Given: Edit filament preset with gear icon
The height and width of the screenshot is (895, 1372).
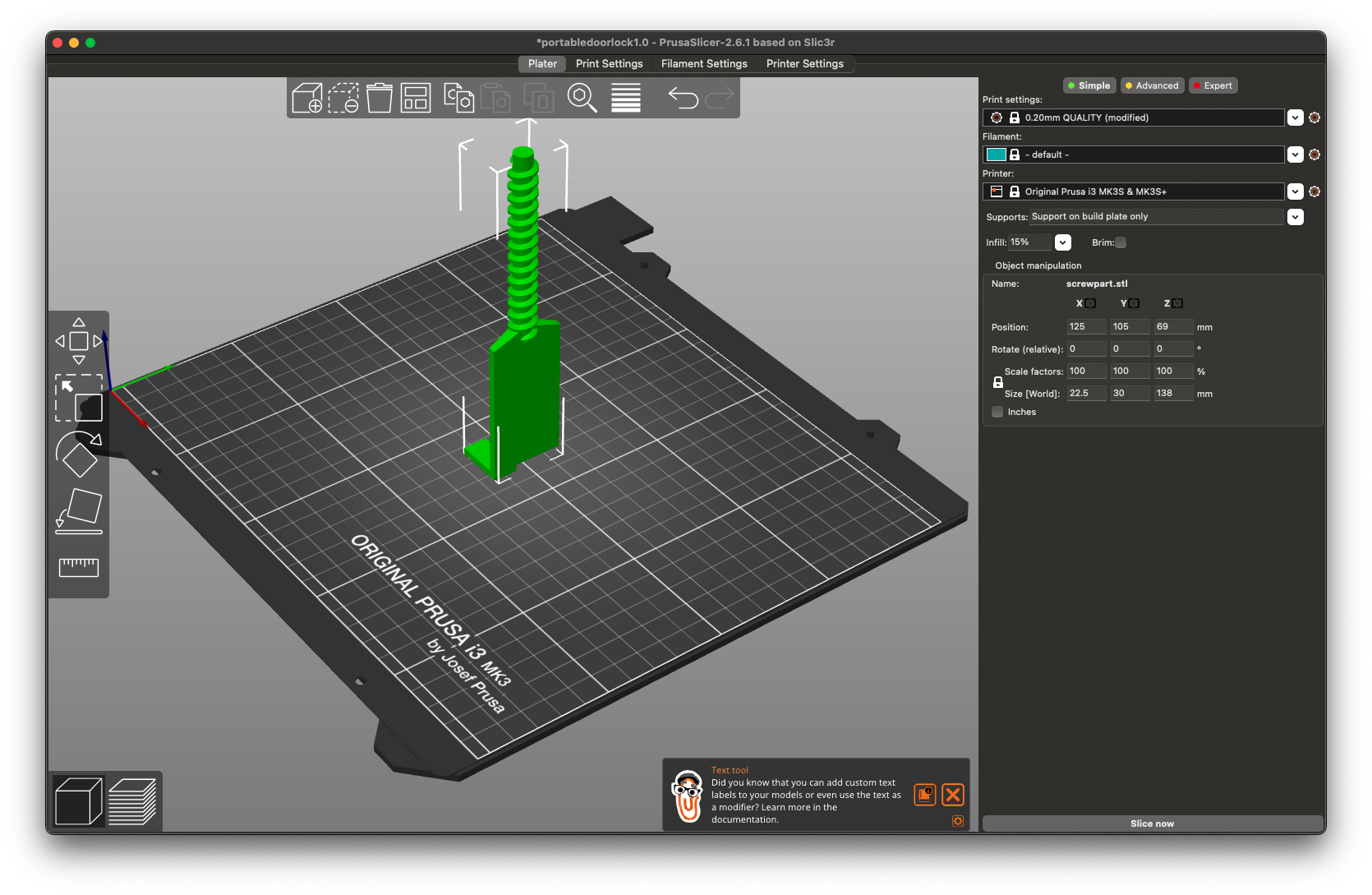Looking at the screenshot, I should (x=1314, y=155).
